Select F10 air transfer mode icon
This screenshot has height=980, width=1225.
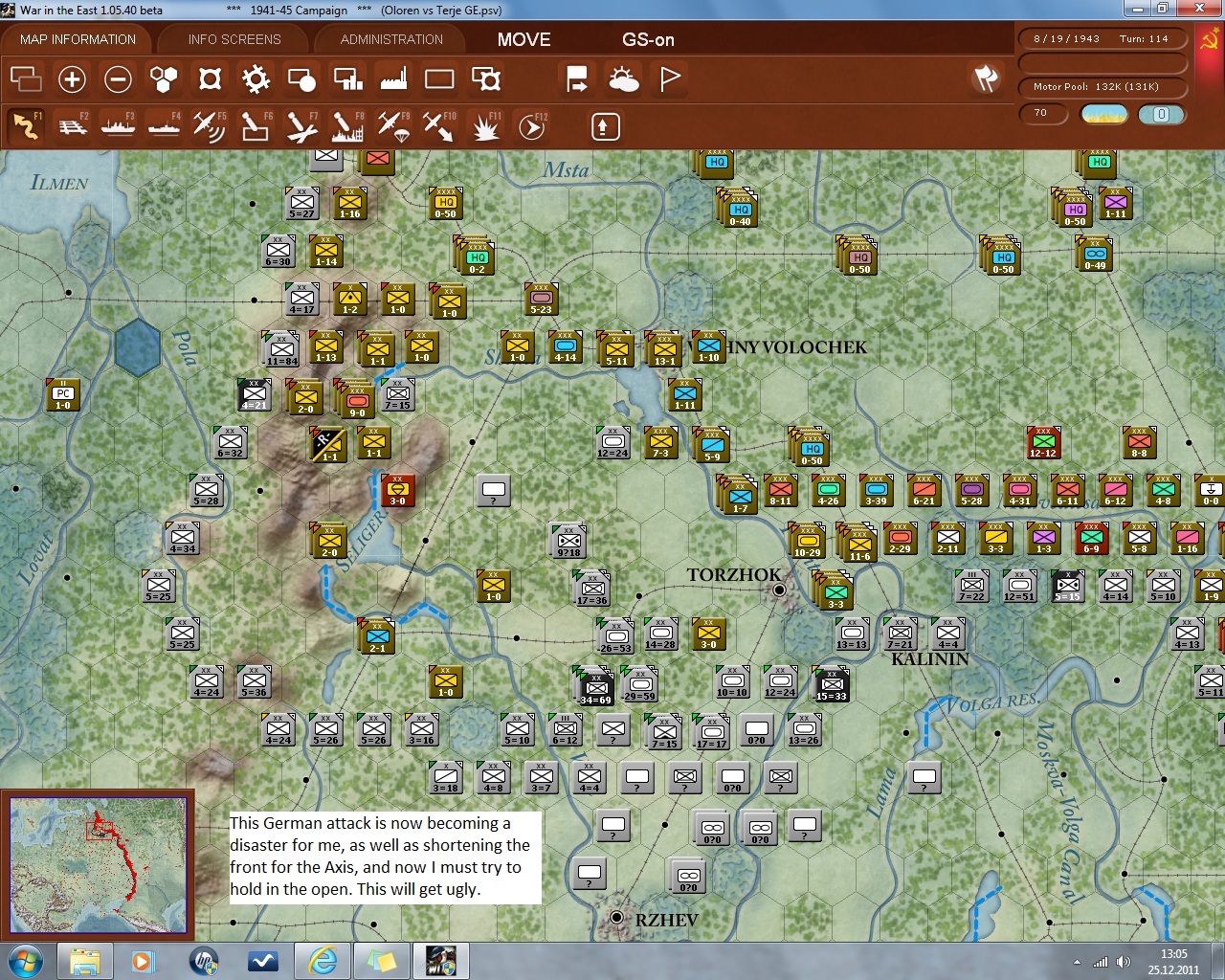pyautogui.click(x=439, y=125)
